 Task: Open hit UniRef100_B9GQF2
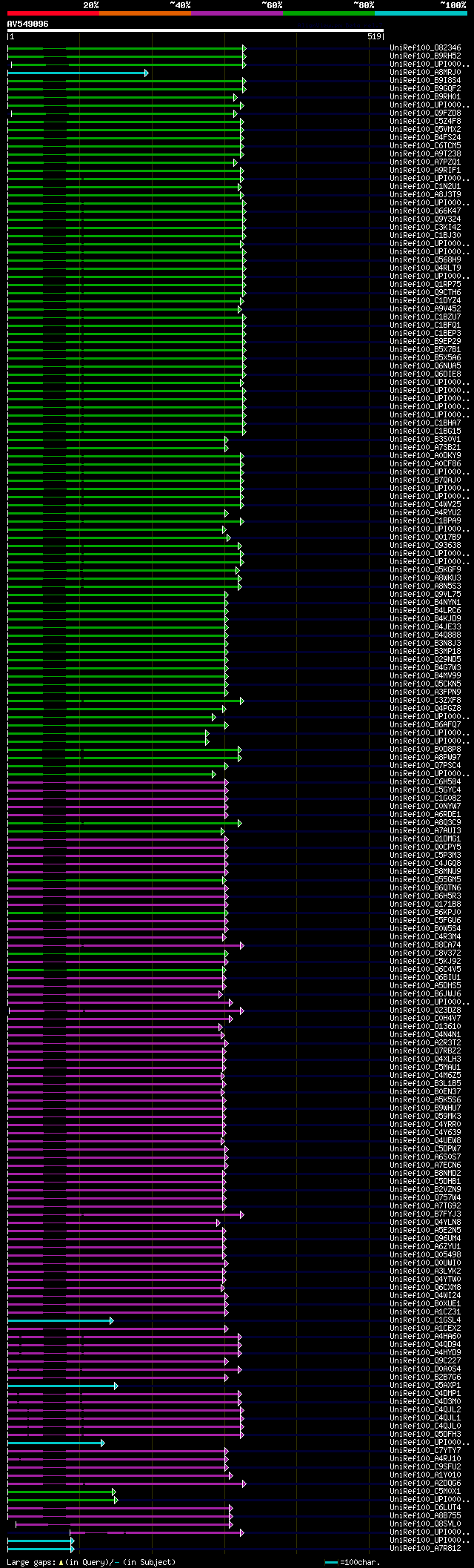click(425, 89)
